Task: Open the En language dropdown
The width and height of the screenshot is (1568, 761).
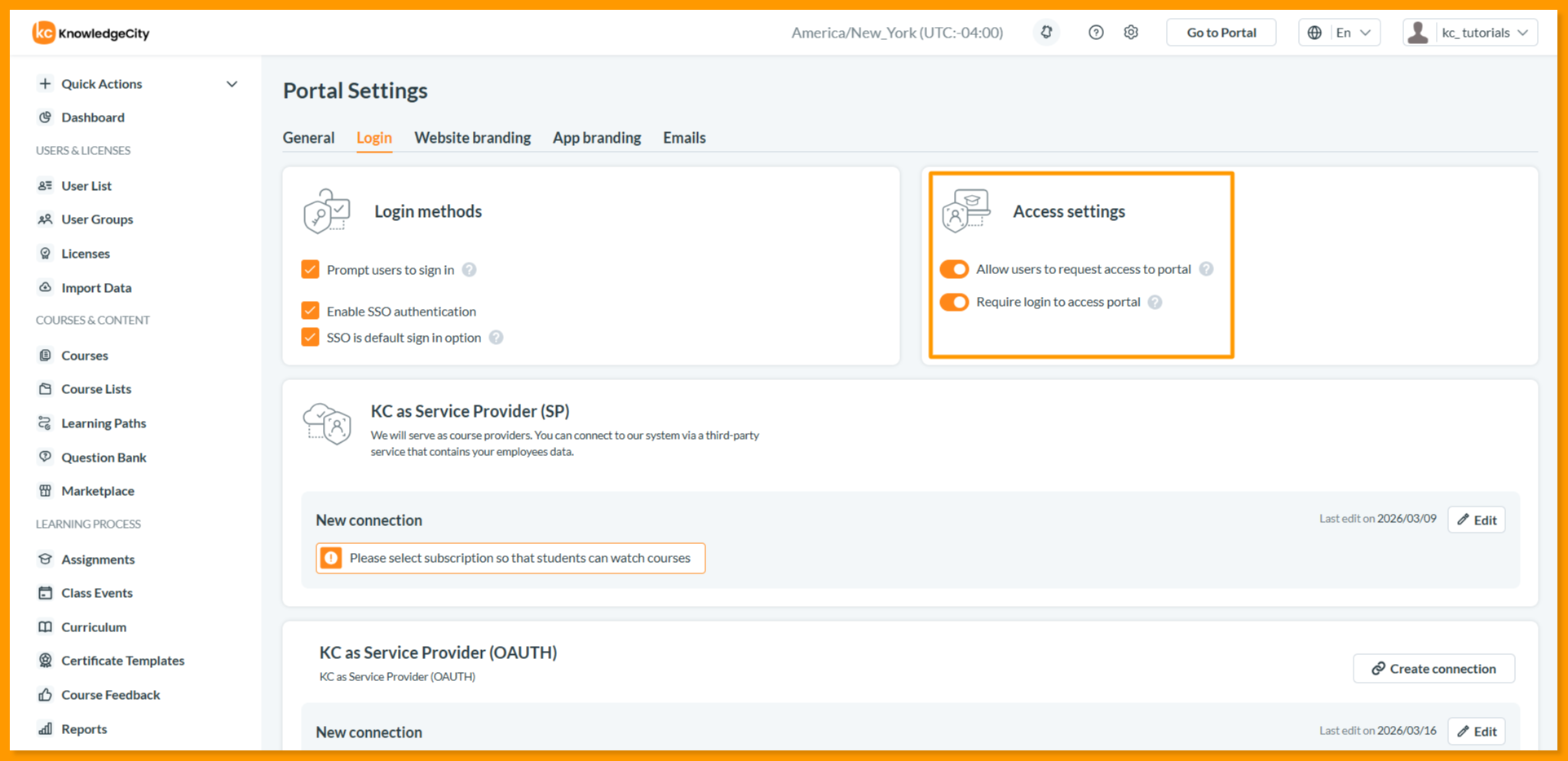Action: point(1340,33)
